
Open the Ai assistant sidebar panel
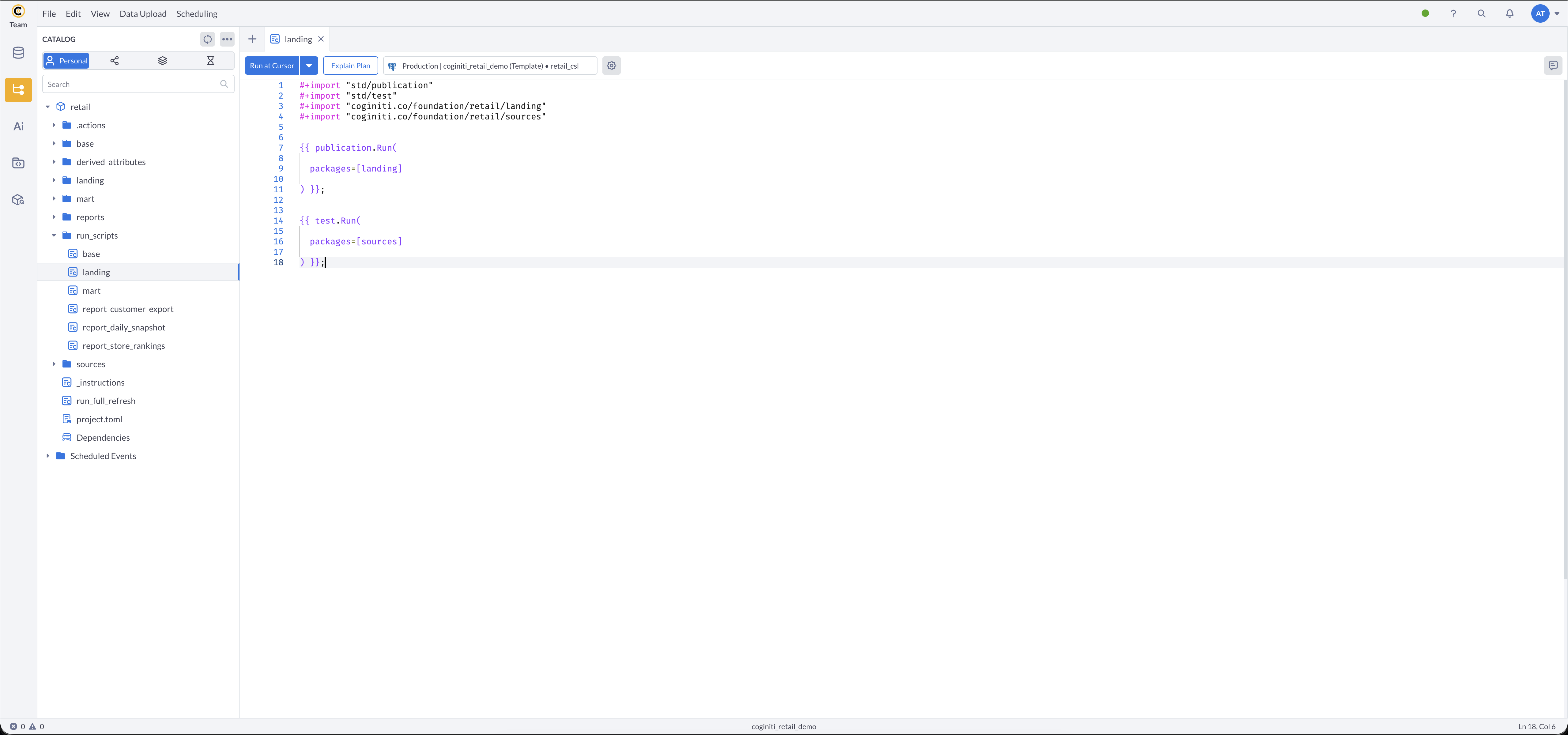[18, 126]
